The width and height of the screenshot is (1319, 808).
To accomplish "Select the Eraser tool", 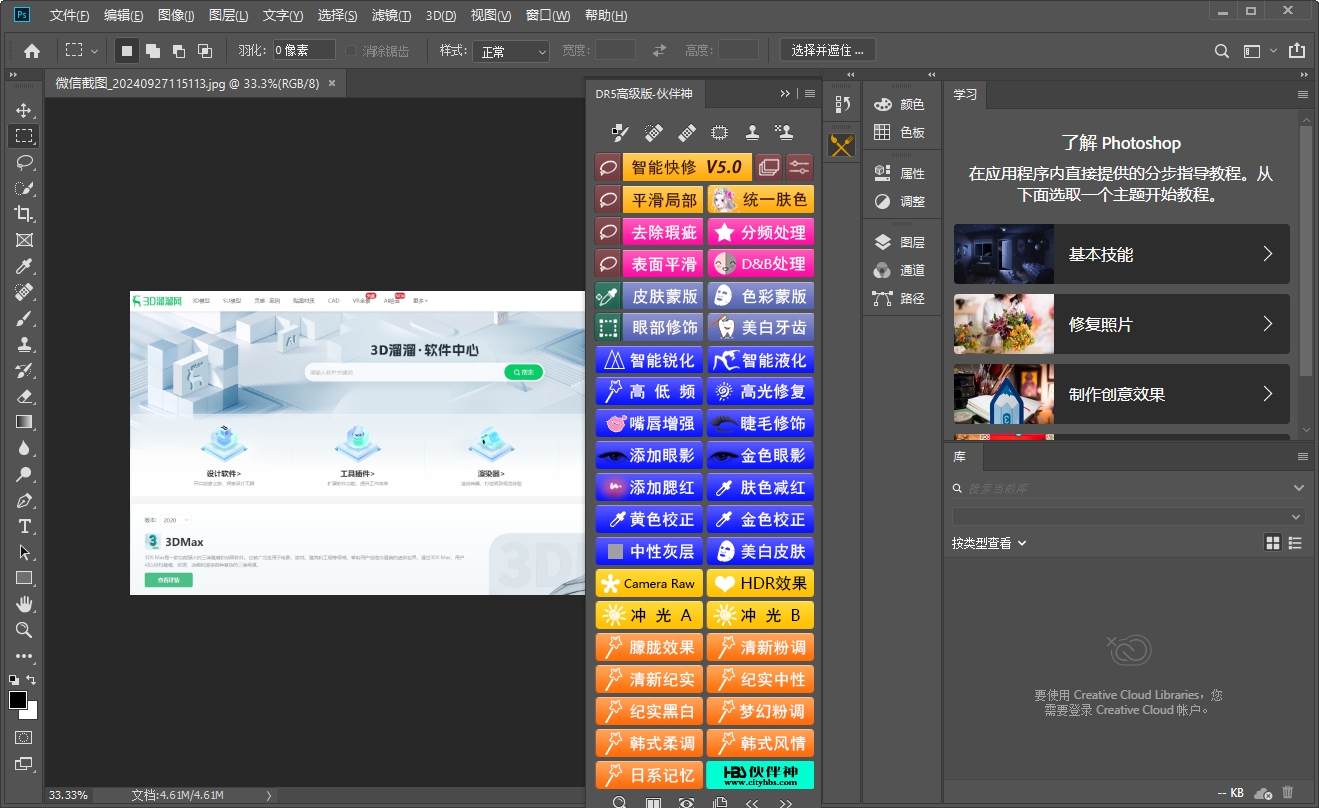I will click(24, 396).
